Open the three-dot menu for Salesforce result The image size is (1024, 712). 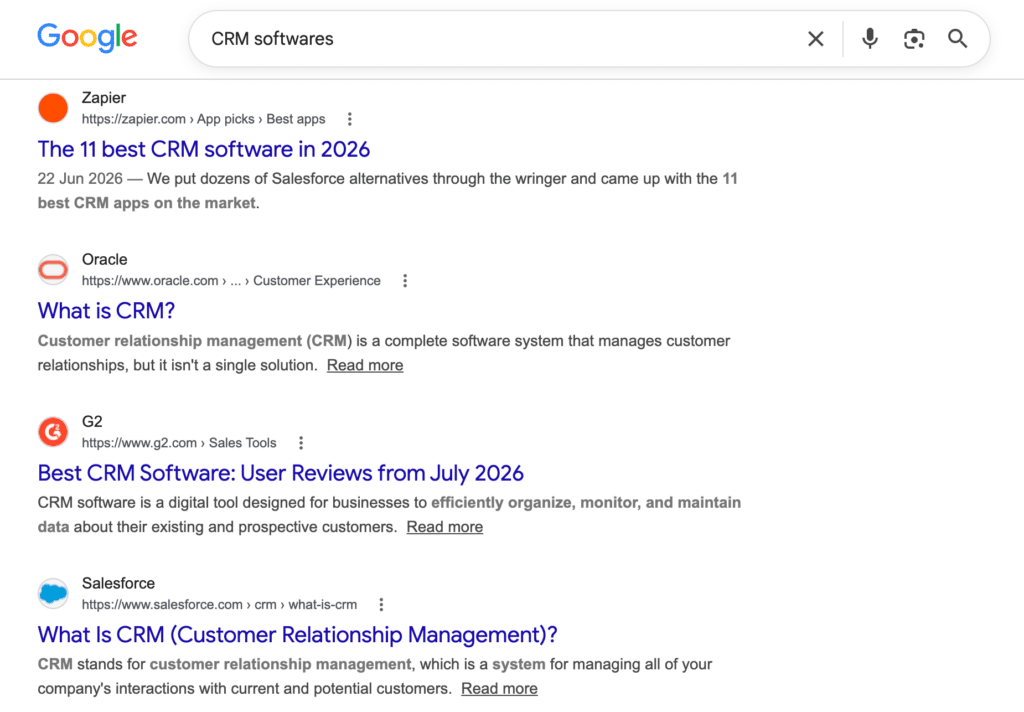(x=381, y=605)
